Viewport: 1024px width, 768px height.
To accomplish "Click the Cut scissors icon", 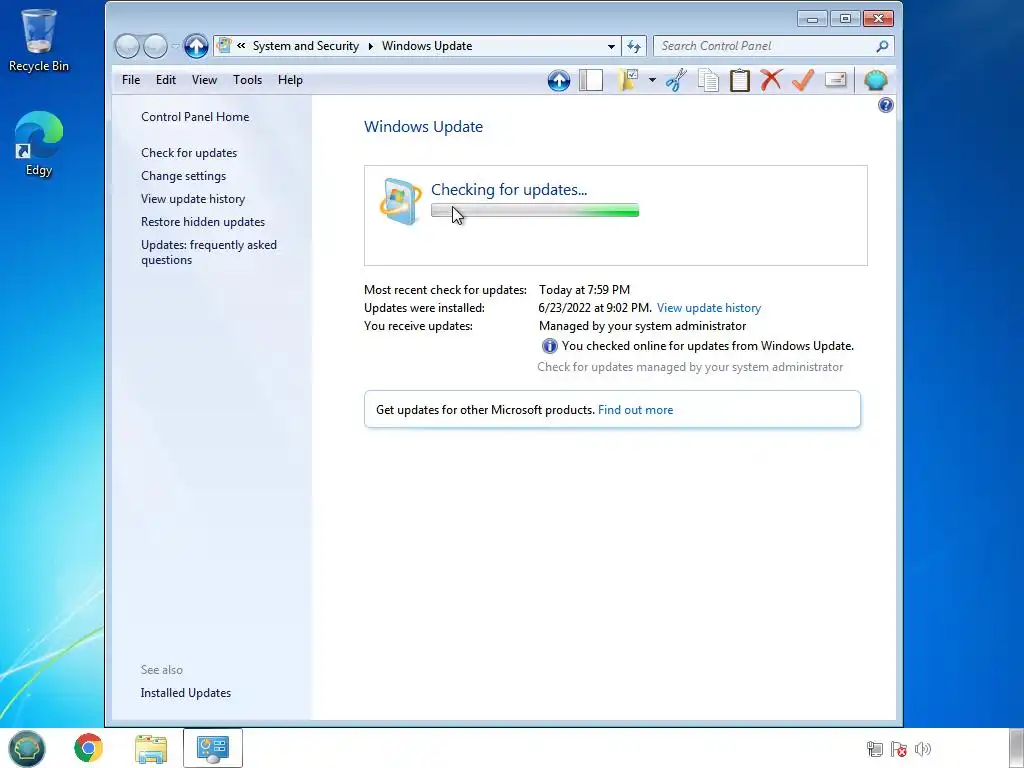I will pyautogui.click(x=676, y=80).
